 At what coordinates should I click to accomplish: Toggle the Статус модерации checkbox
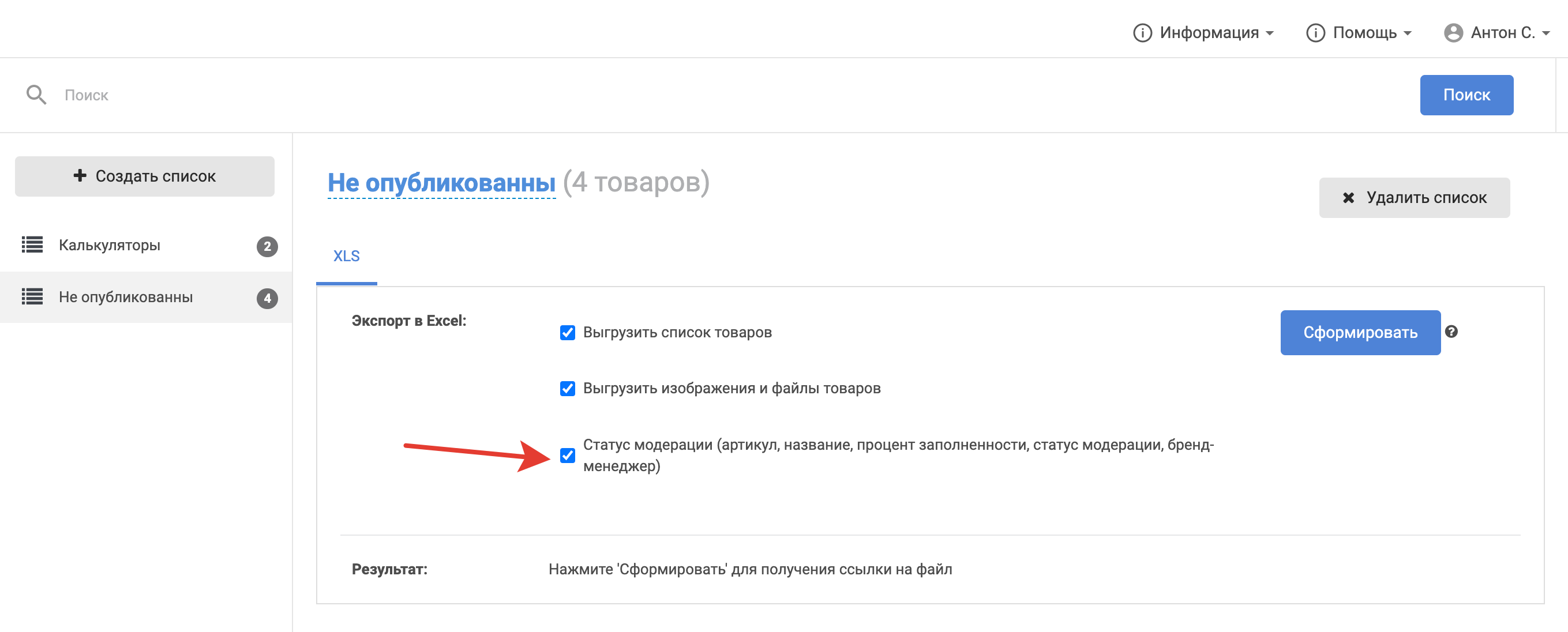(567, 456)
